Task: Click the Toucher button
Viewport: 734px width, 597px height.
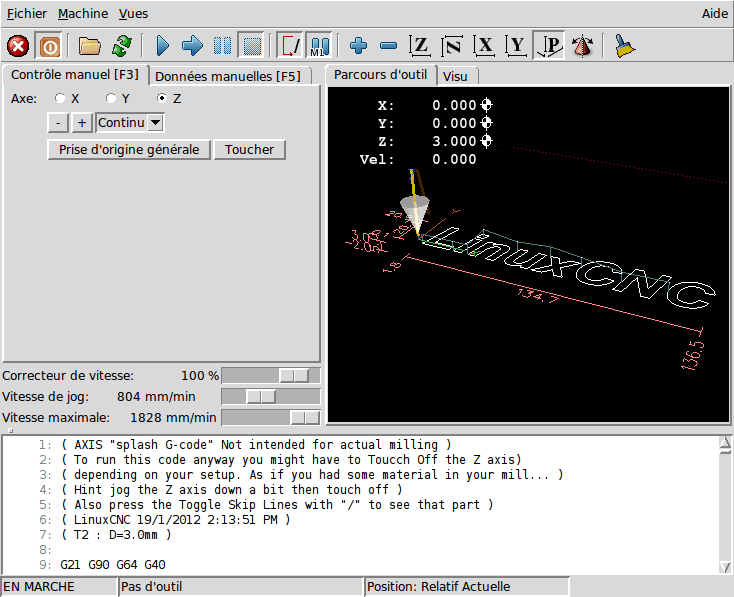Action: coord(249,150)
